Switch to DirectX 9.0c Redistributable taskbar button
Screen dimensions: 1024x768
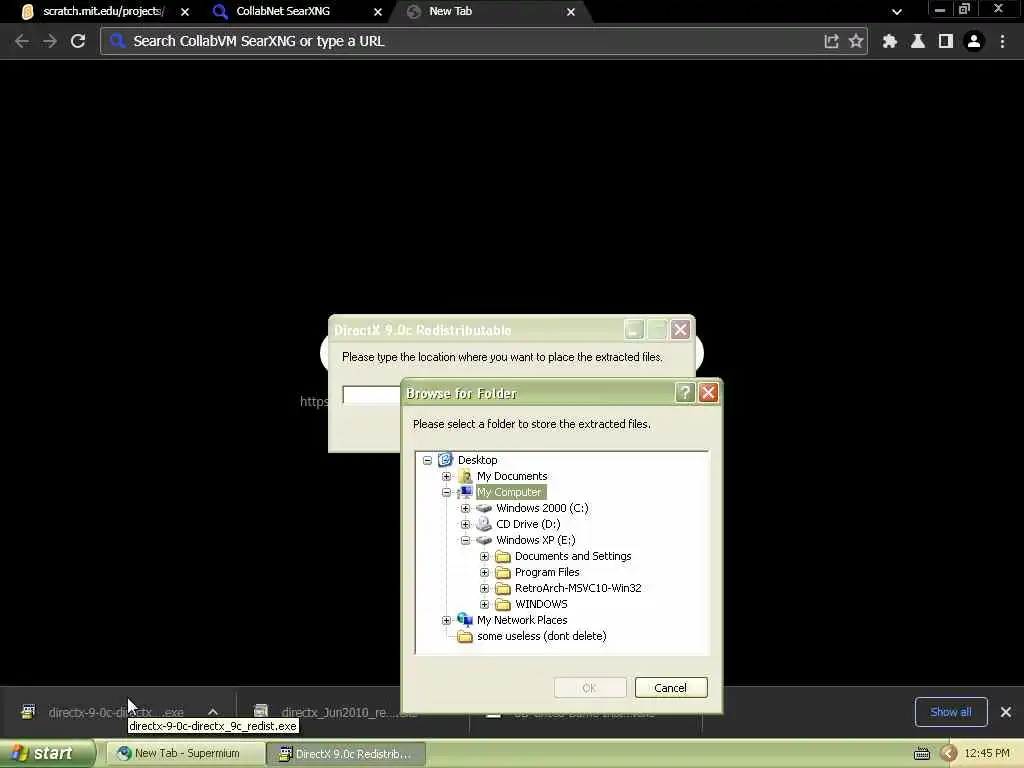pos(347,754)
